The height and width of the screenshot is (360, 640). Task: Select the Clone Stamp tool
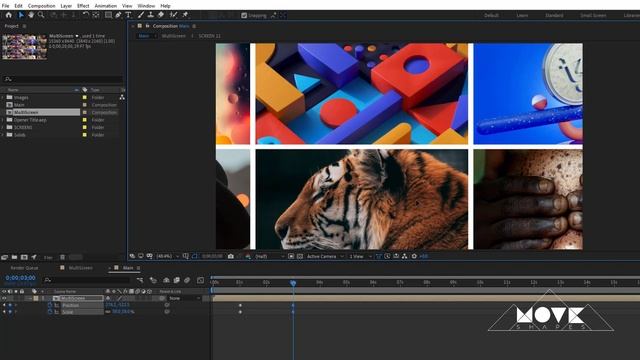(151, 15)
